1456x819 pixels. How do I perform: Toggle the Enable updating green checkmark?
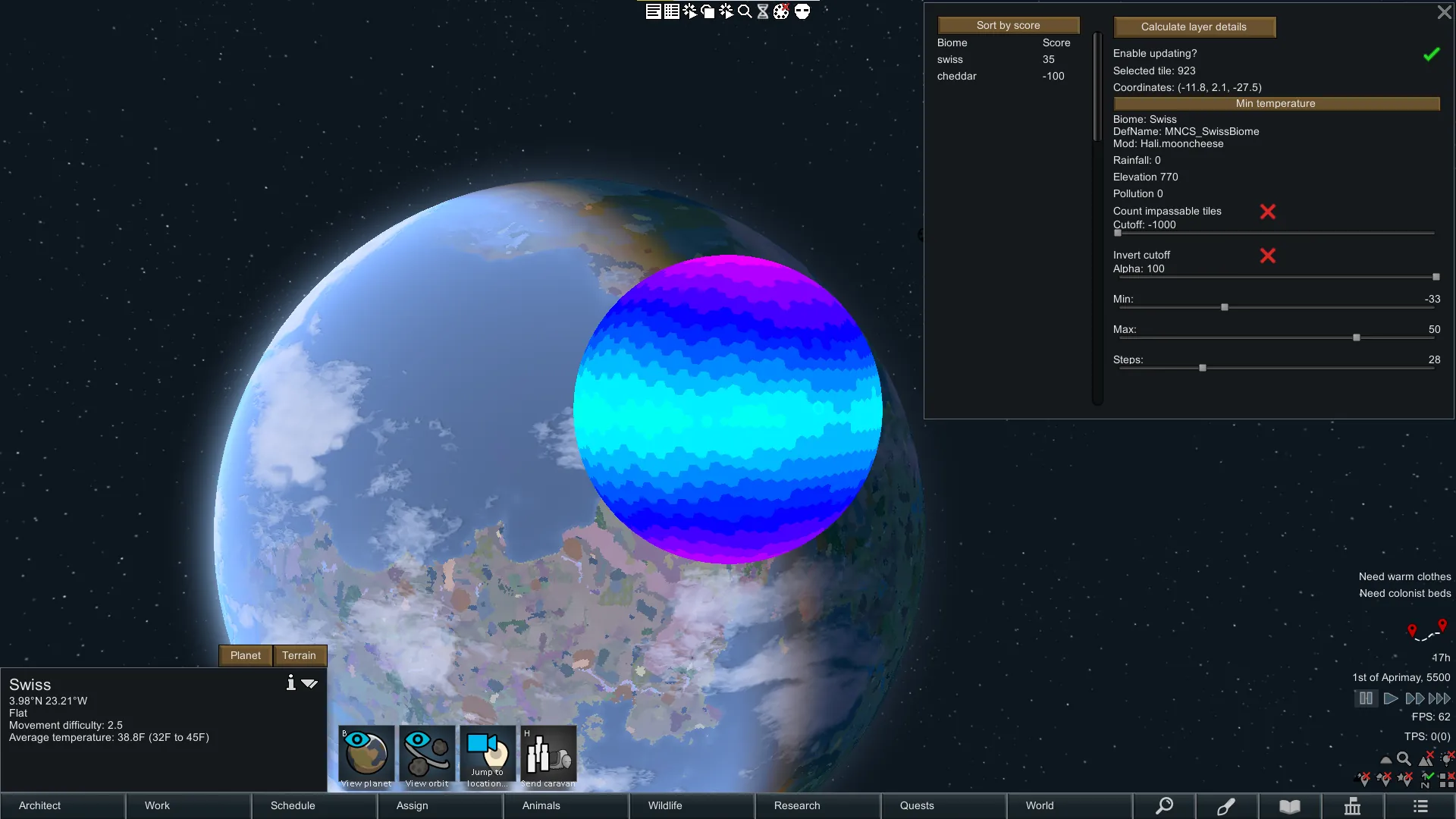[x=1431, y=54]
